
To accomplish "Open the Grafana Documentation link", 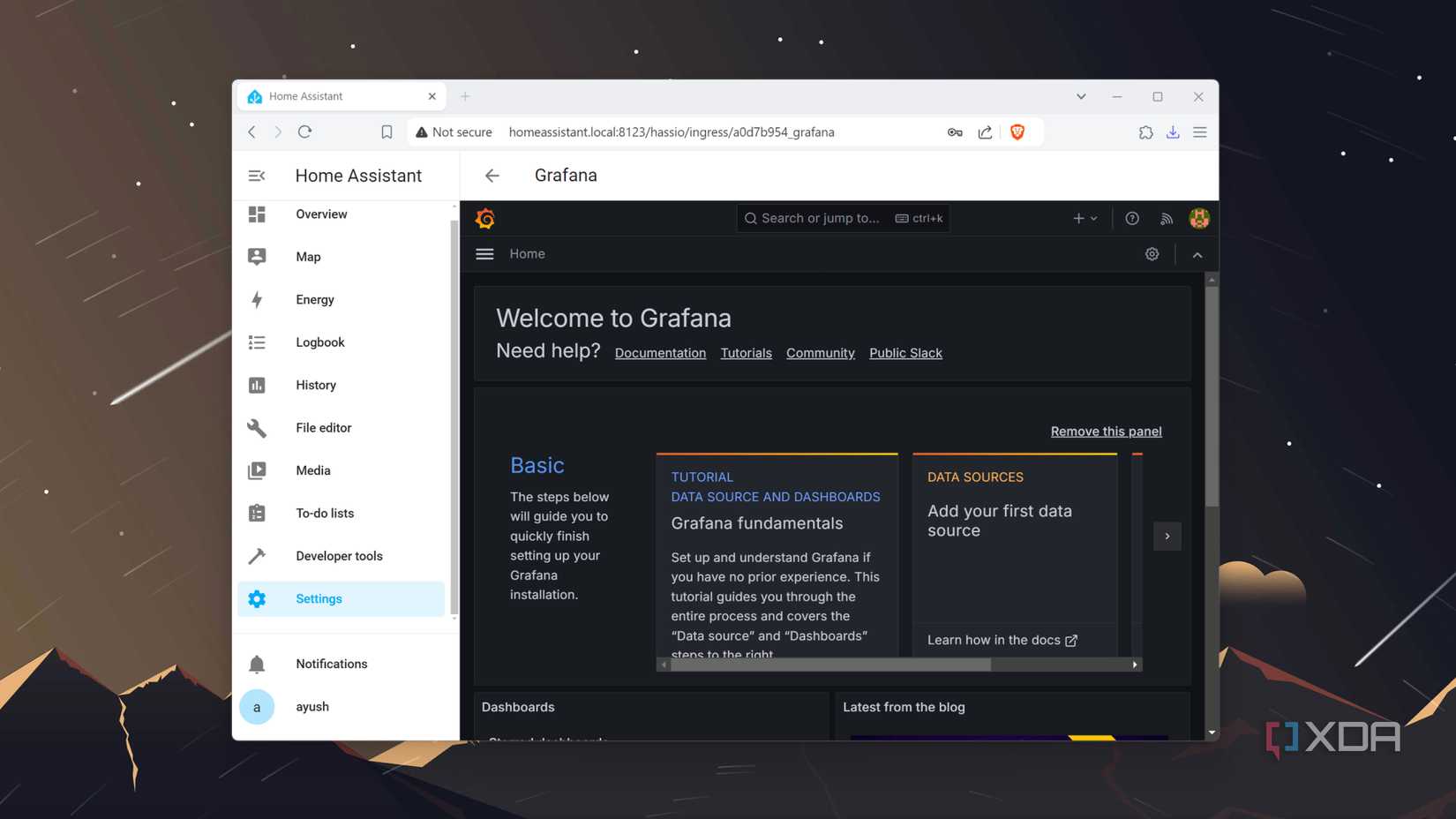I will pos(660,352).
